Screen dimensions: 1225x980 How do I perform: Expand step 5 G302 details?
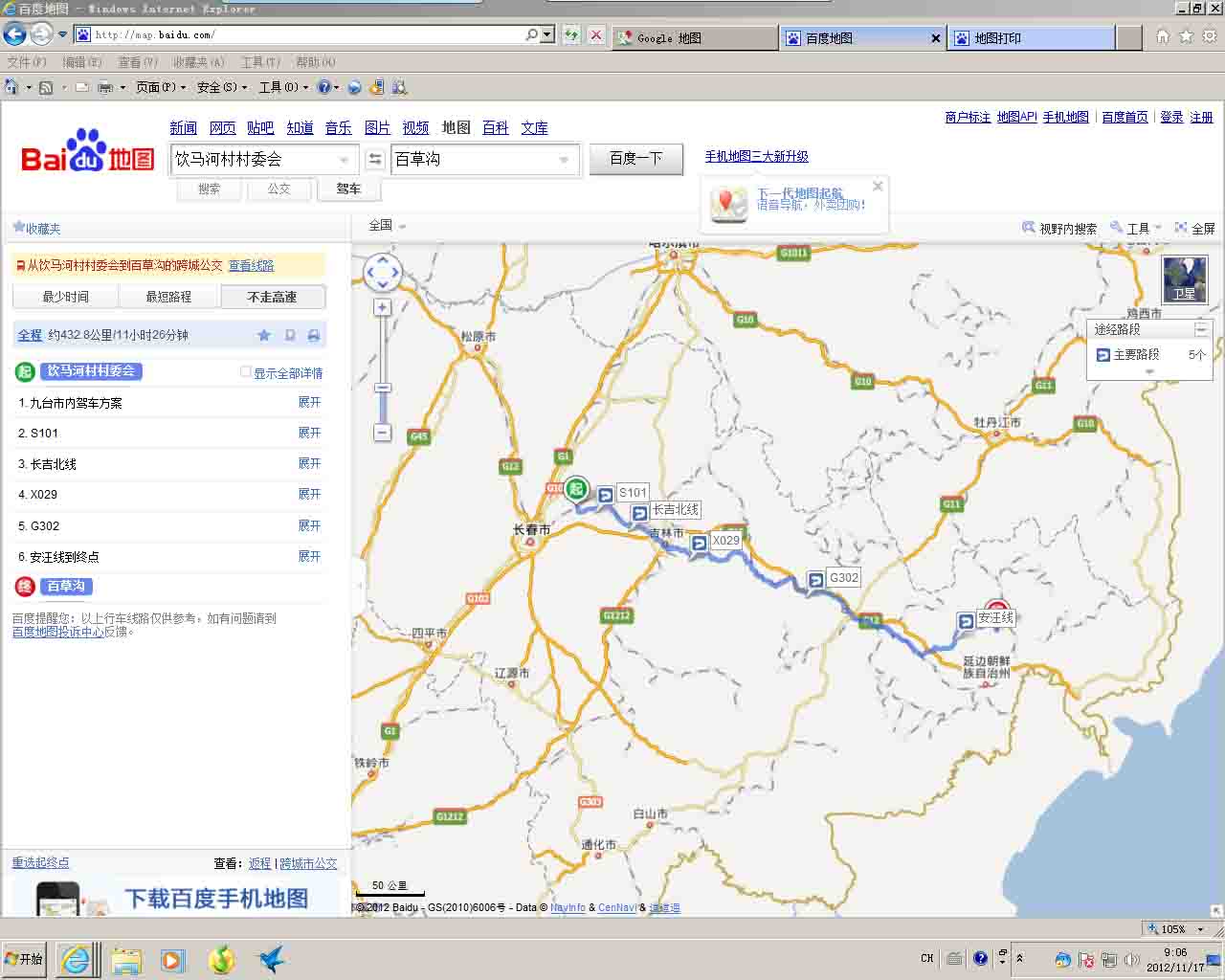(x=309, y=525)
